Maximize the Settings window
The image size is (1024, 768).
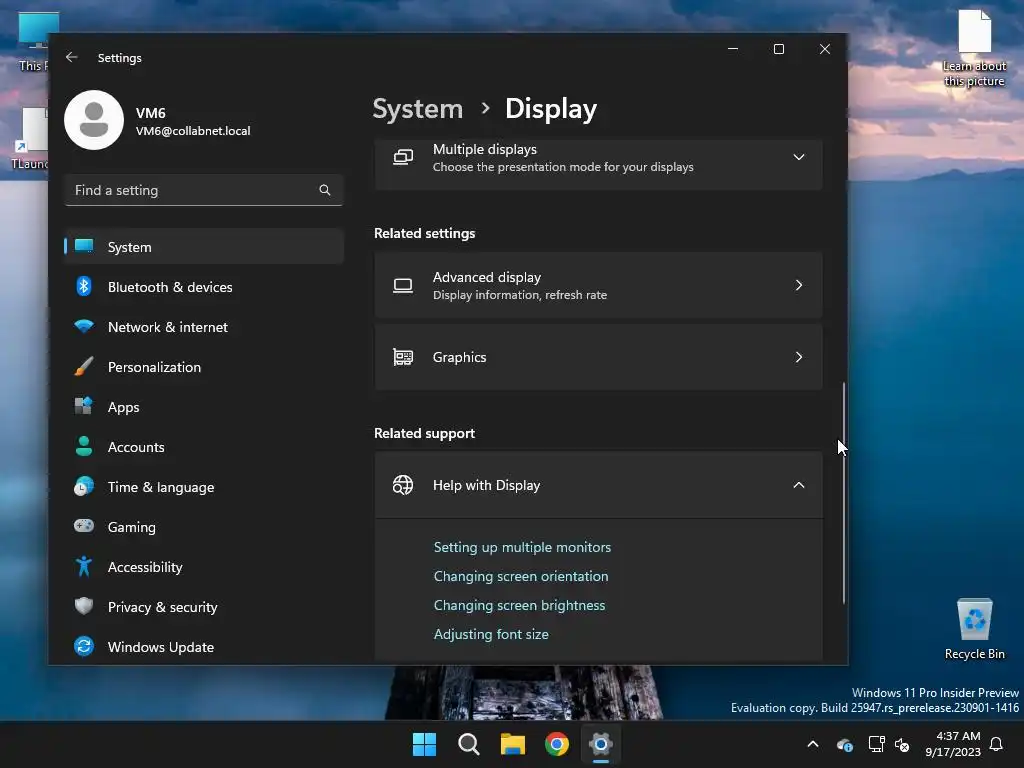(778, 49)
